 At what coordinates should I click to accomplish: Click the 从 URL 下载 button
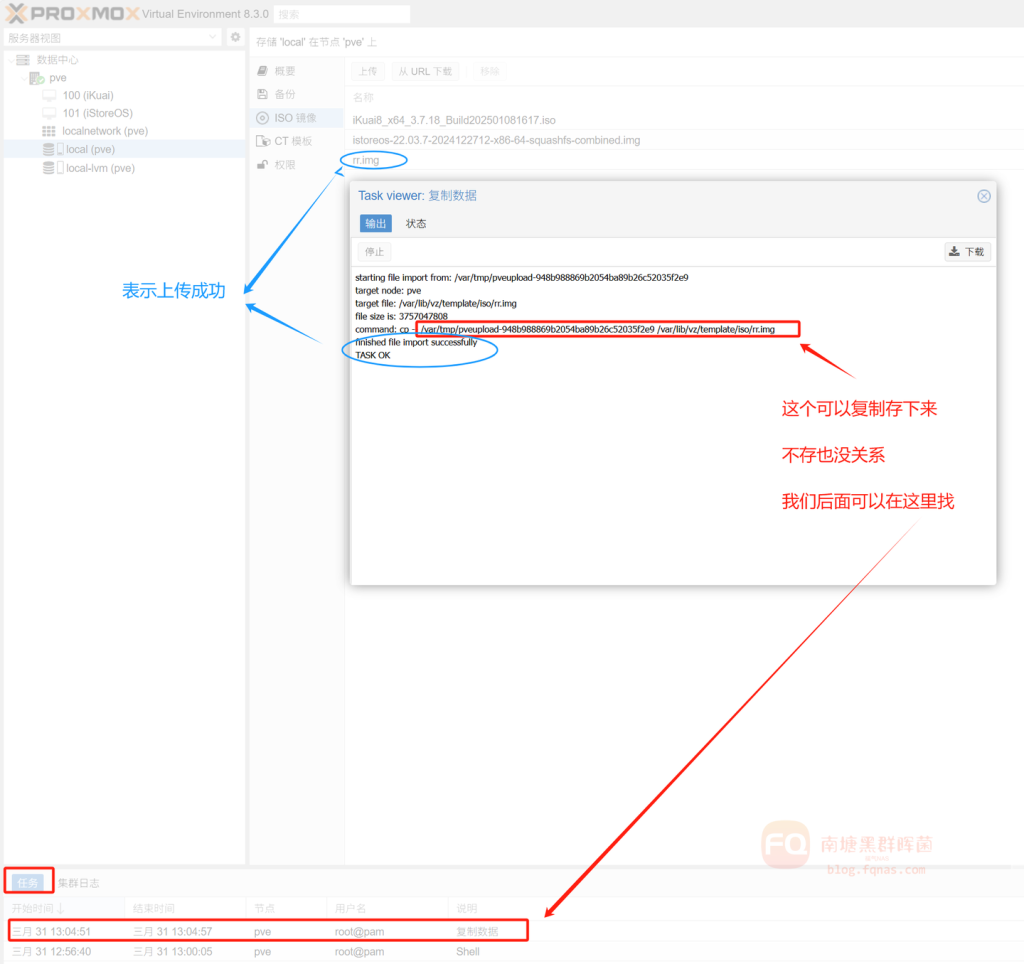click(424, 71)
